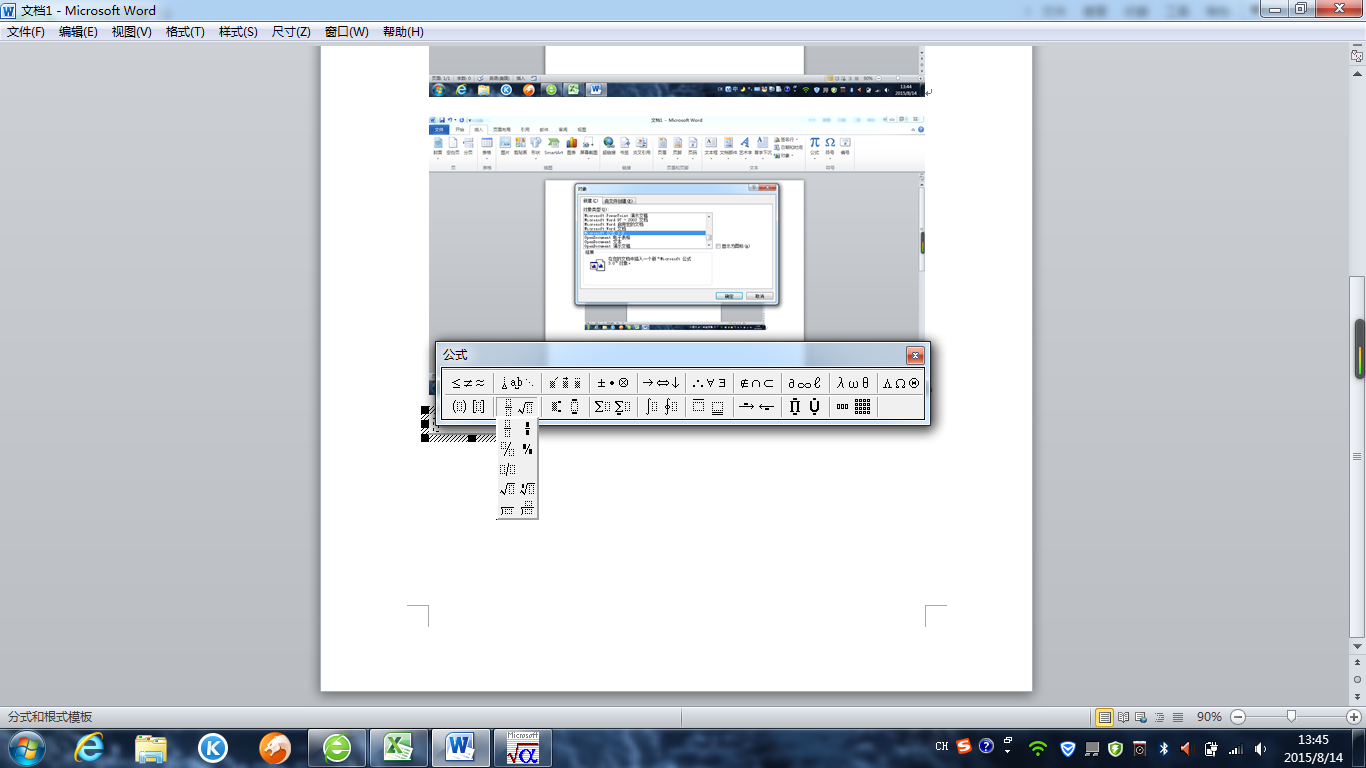
Task: Switch to Web Layout view
Action: (1142, 717)
